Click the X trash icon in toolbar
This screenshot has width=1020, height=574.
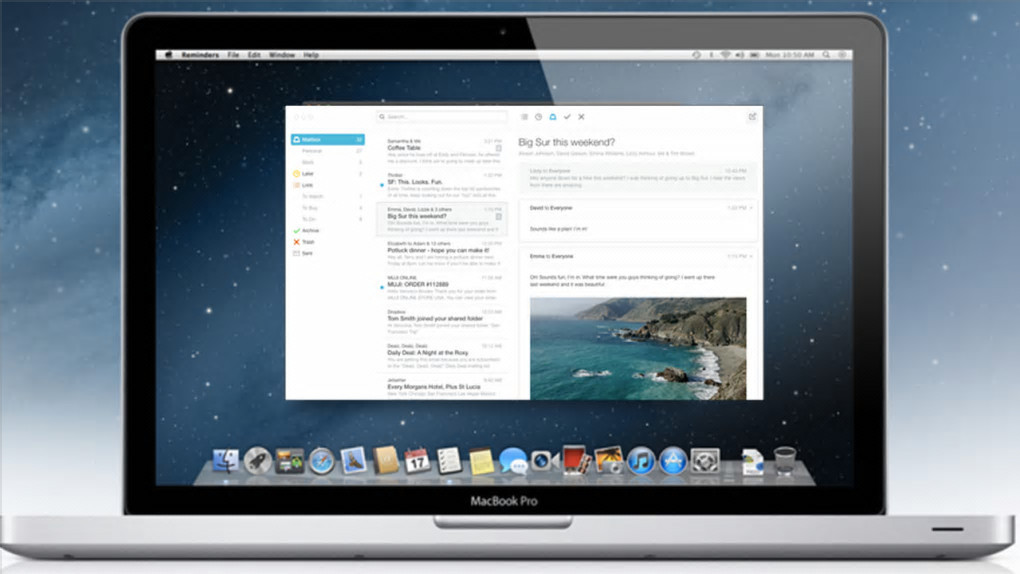[582, 117]
